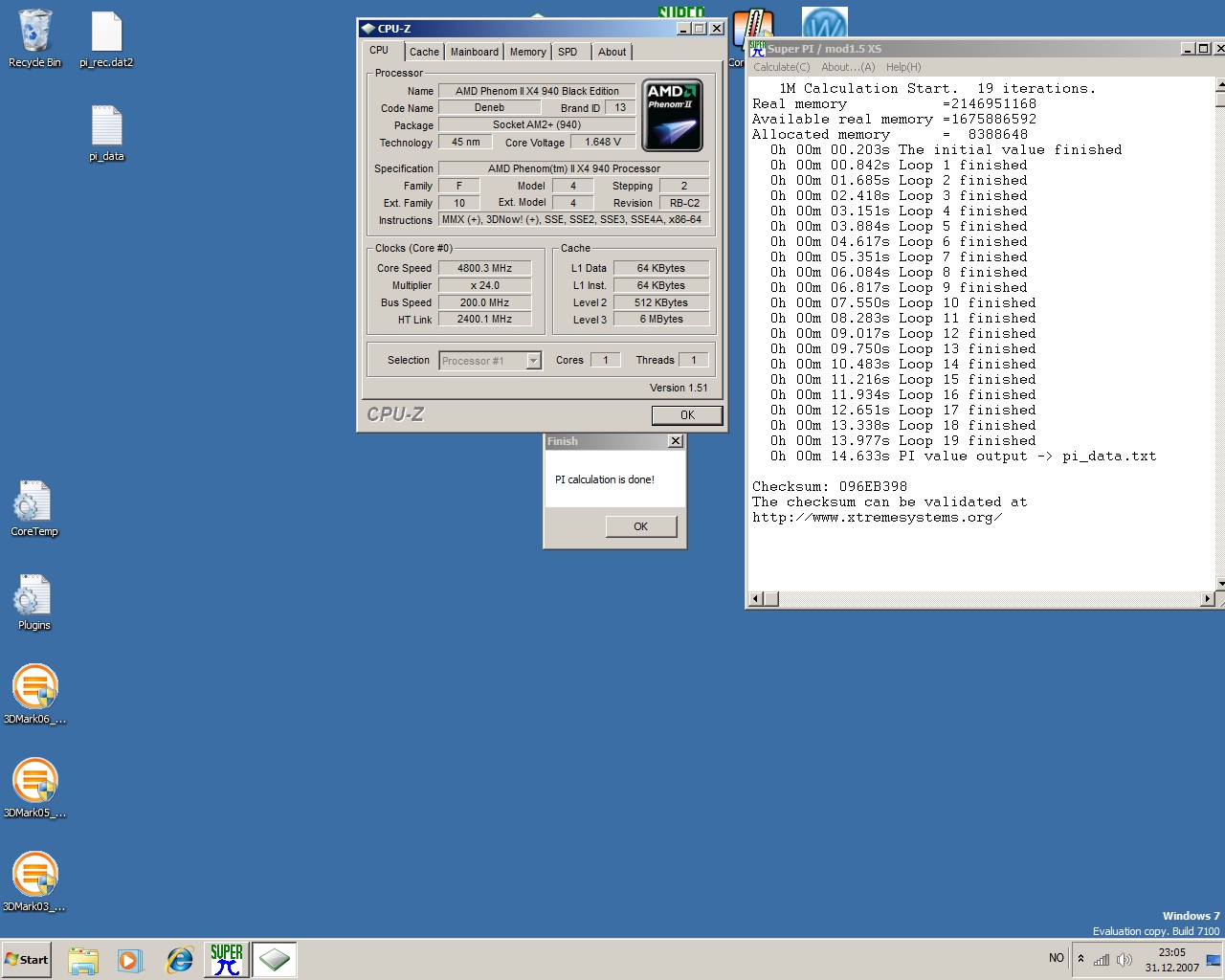The height and width of the screenshot is (980, 1225).
Task: Click the Package Socket AM2+ (940) field
Action: pyautogui.click(x=537, y=125)
